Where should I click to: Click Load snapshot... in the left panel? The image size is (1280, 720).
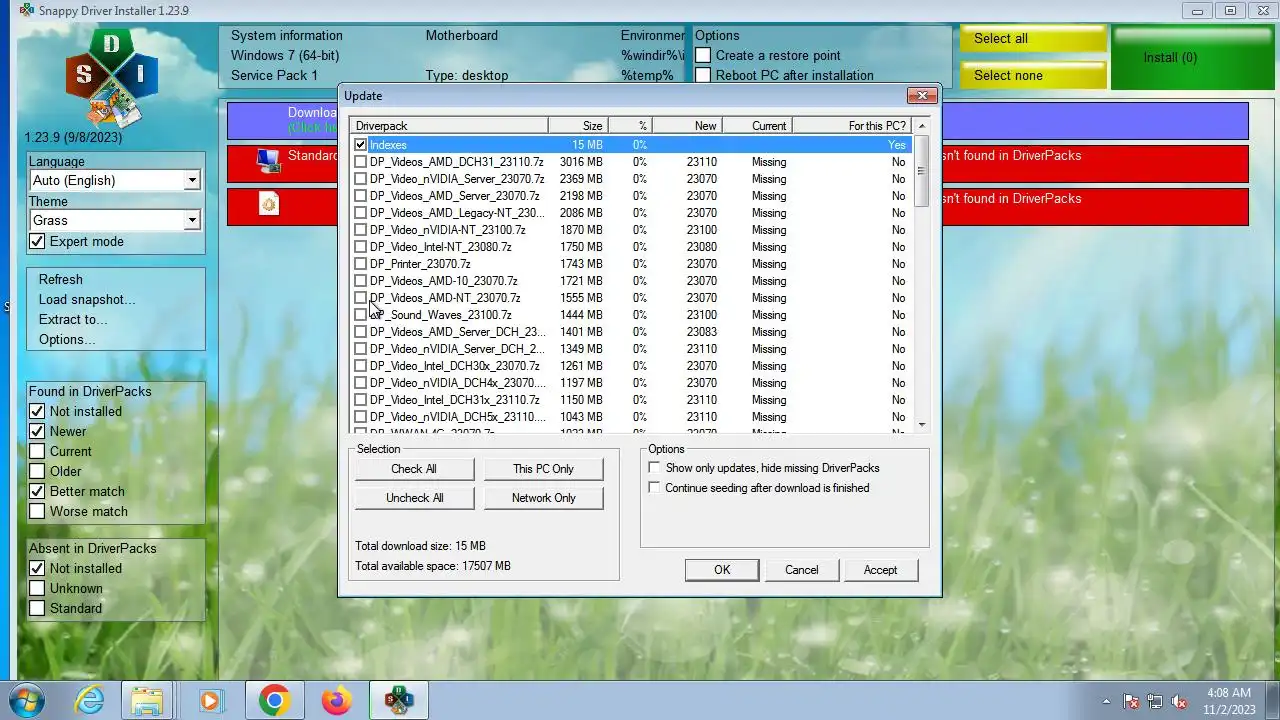(x=87, y=299)
